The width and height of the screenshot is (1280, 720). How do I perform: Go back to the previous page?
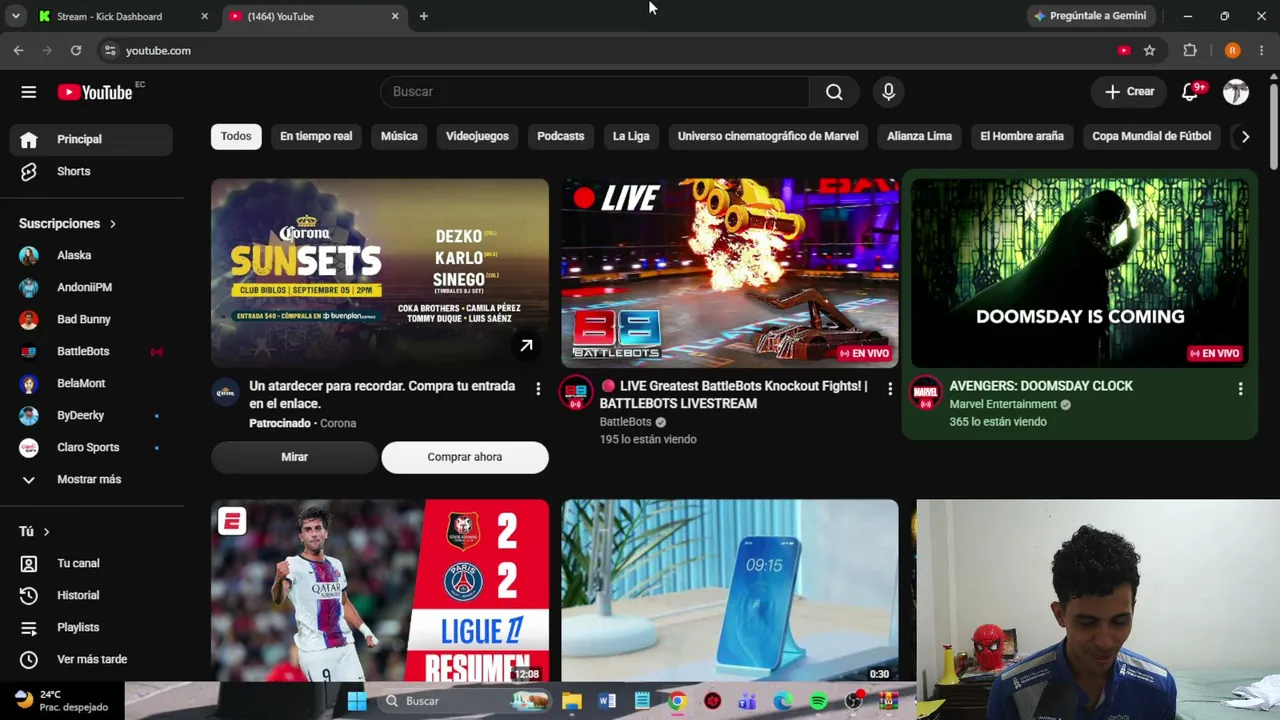point(19,50)
